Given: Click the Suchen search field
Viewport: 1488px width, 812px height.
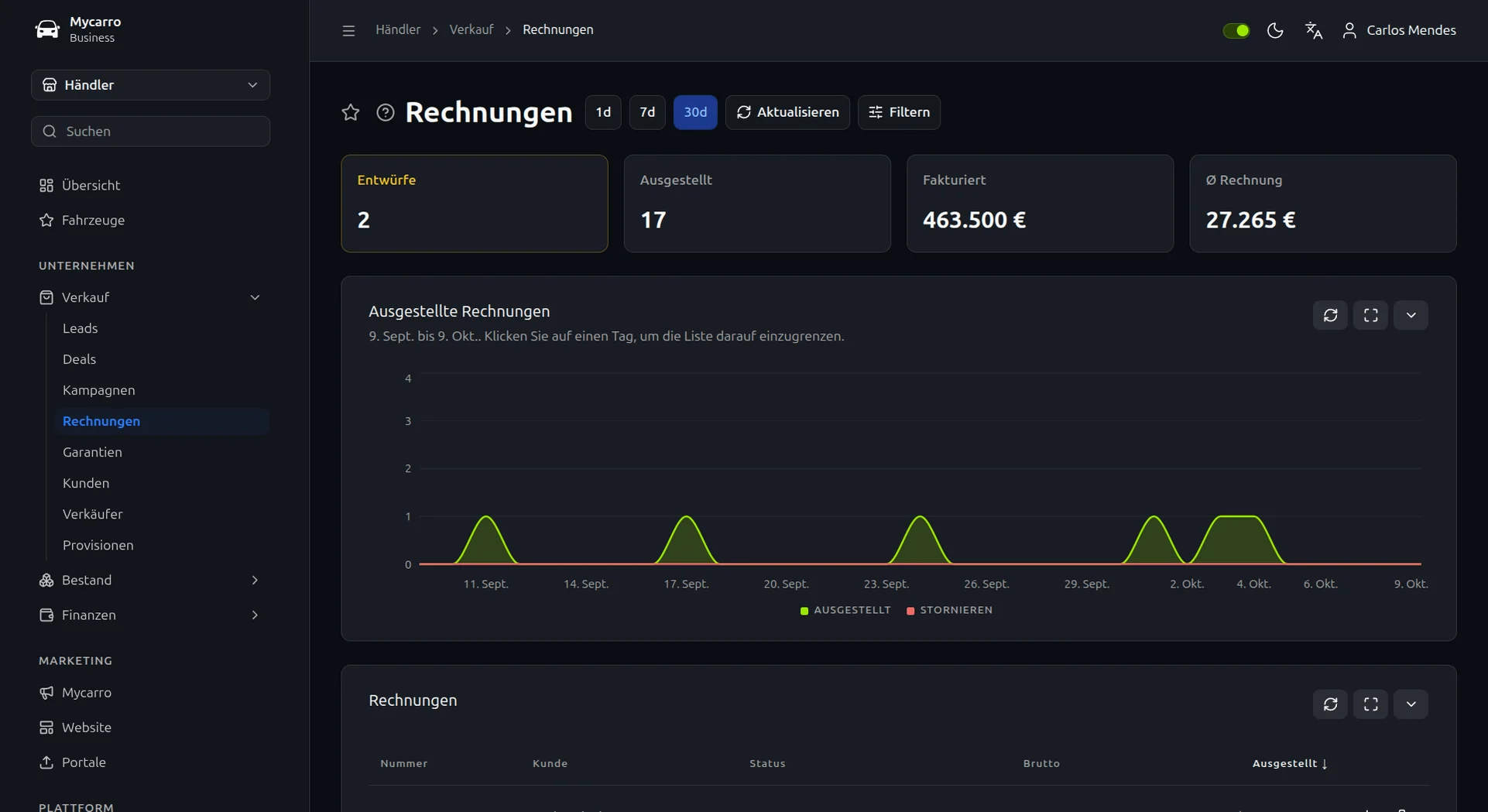Looking at the screenshot, I should [x=150, y=131].
